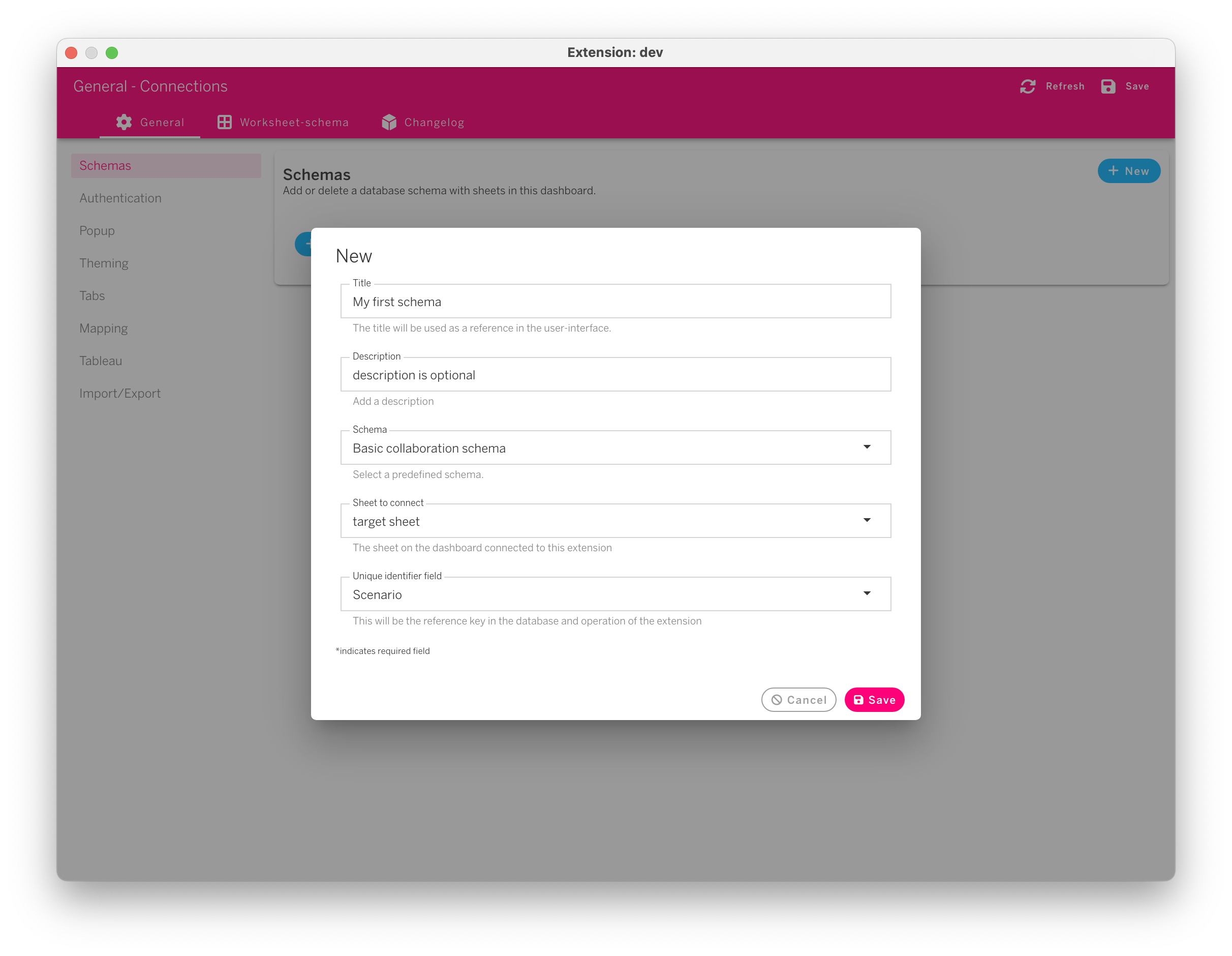
Task: Click the gear icon on General tab
Action: click(124, 122)
